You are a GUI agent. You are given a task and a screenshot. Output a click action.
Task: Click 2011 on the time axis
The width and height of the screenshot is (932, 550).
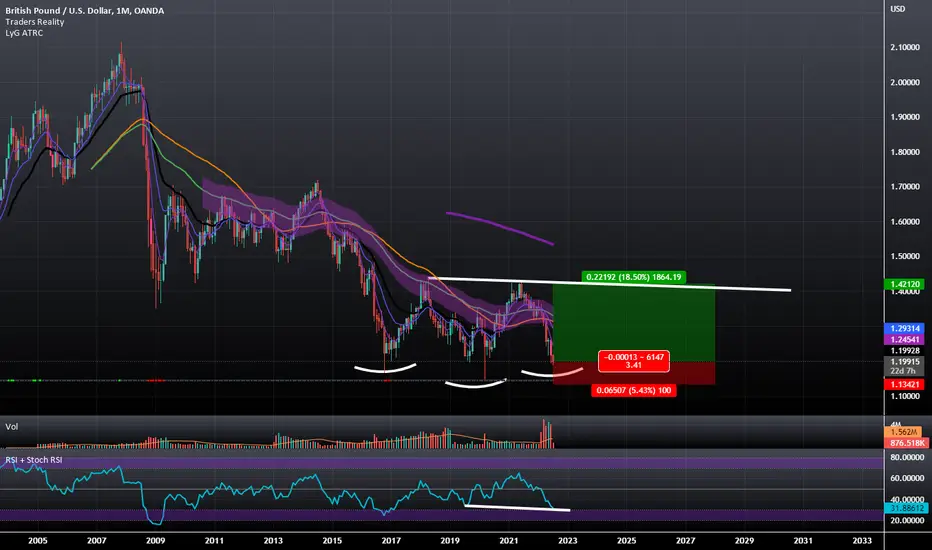pyautogui.click(x=215, y=540)
